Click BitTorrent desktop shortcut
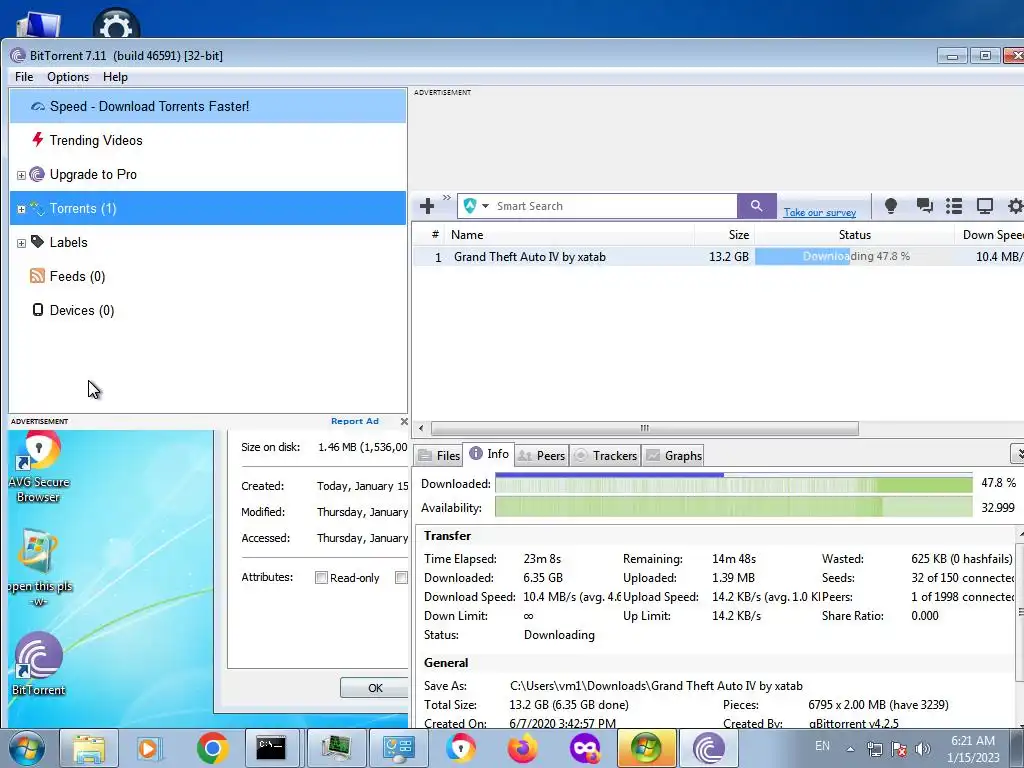Viewport: 1024px width, 768px height. (39, 664)
